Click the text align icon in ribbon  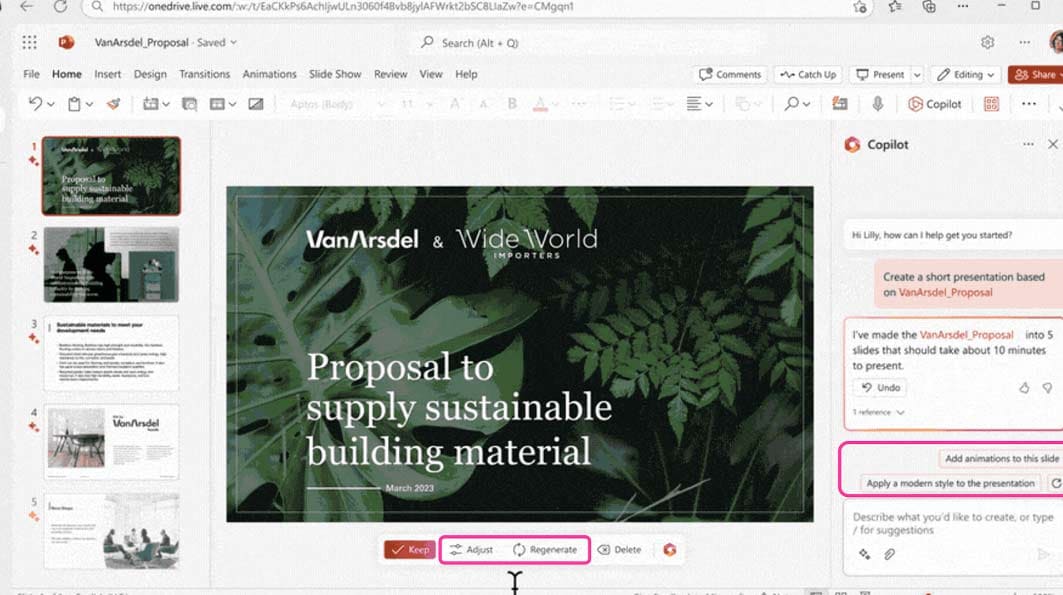pos(693,104)
